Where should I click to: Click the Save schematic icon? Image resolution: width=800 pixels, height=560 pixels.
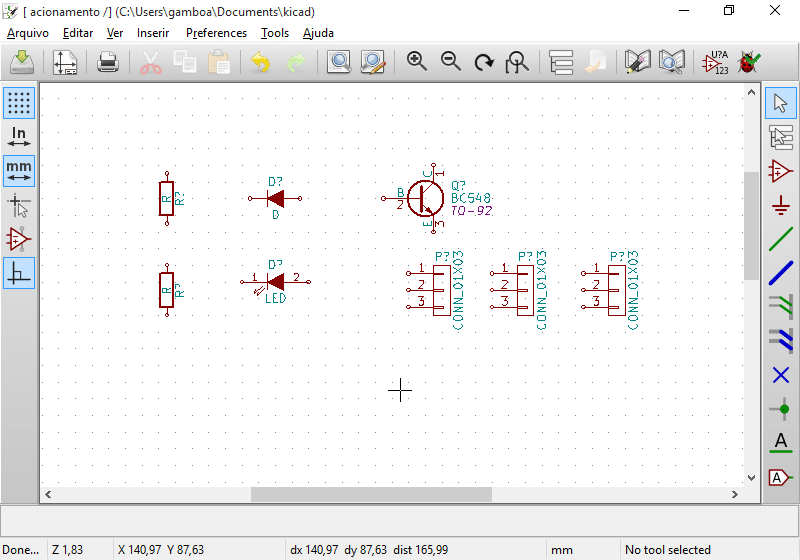[22, 63]
